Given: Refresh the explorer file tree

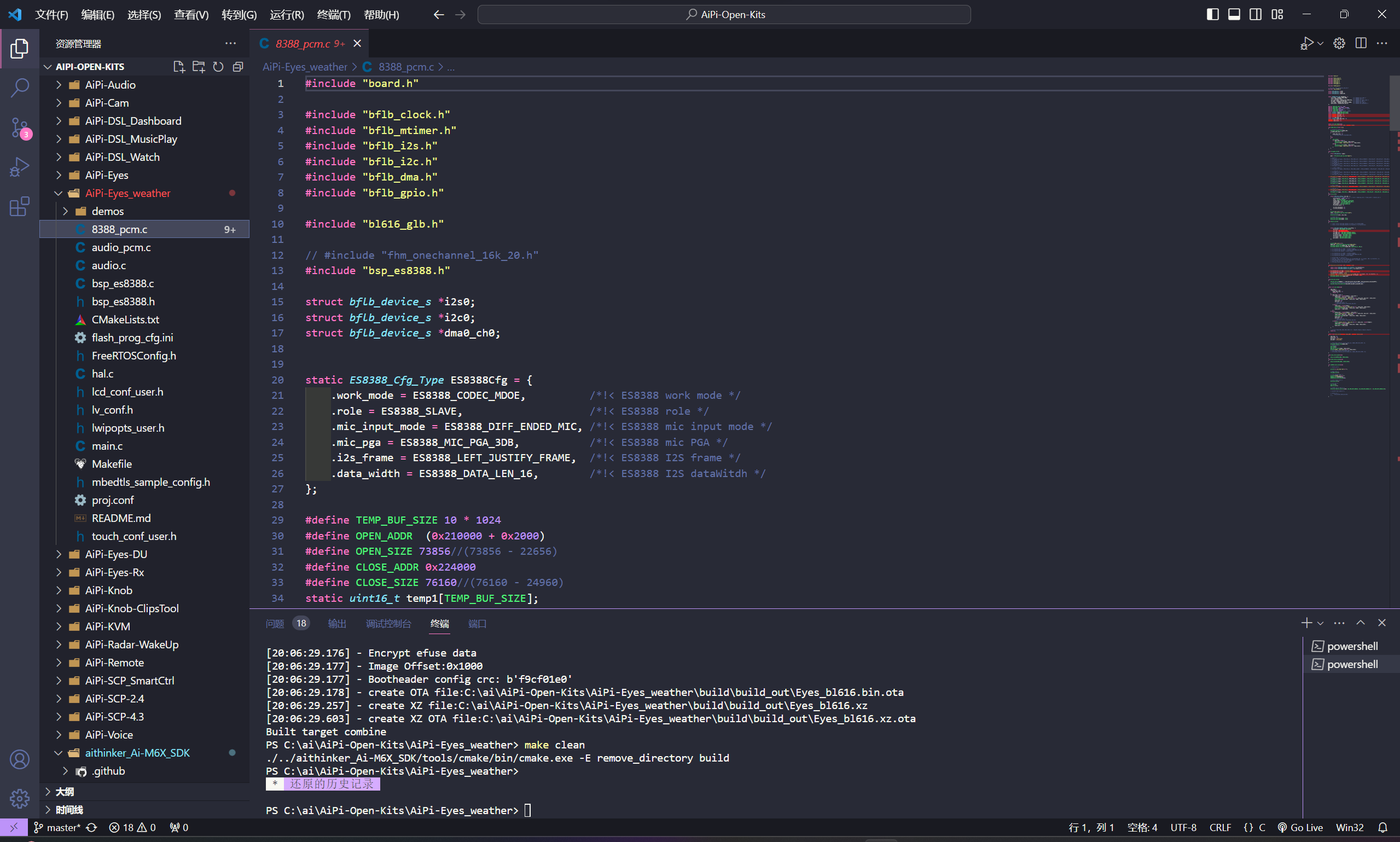Looking at the screenshot, I should tap(218, 67).
